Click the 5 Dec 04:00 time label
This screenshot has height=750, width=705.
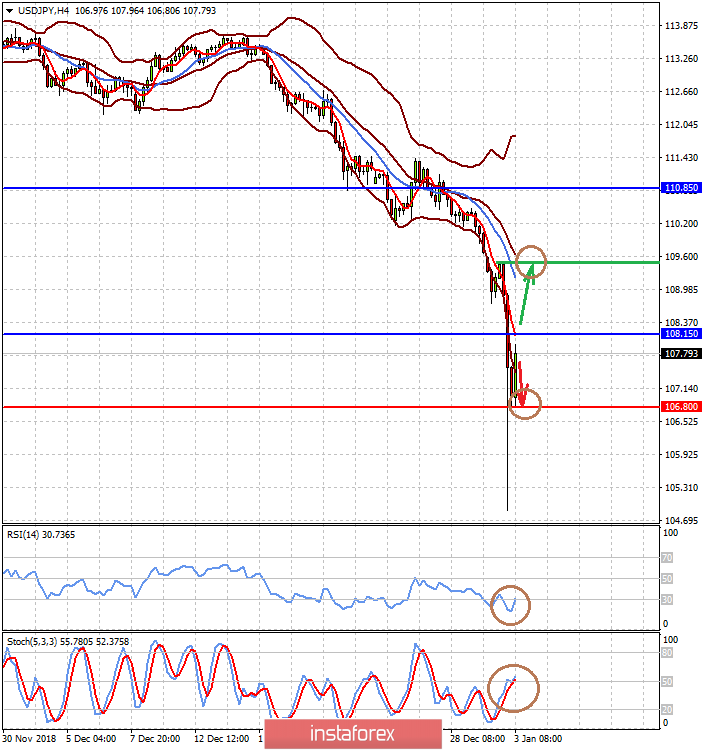pyautogui.click(x=91, y=739)
